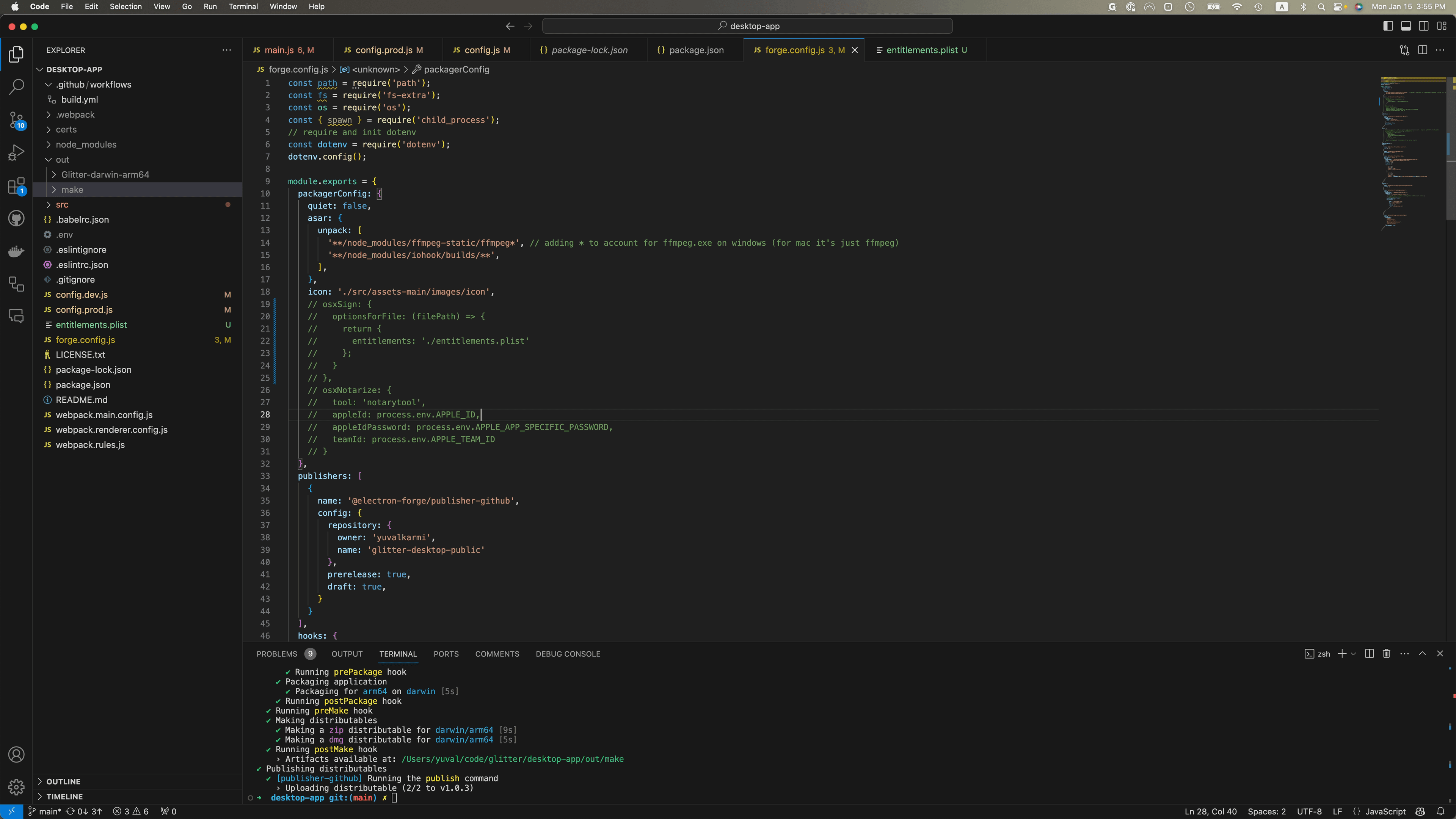The height and width of the screenshot is (819, 1456).
Task: Open the GitHub sidebar icon
Action: pyautogui.click(x=16, y=218)
